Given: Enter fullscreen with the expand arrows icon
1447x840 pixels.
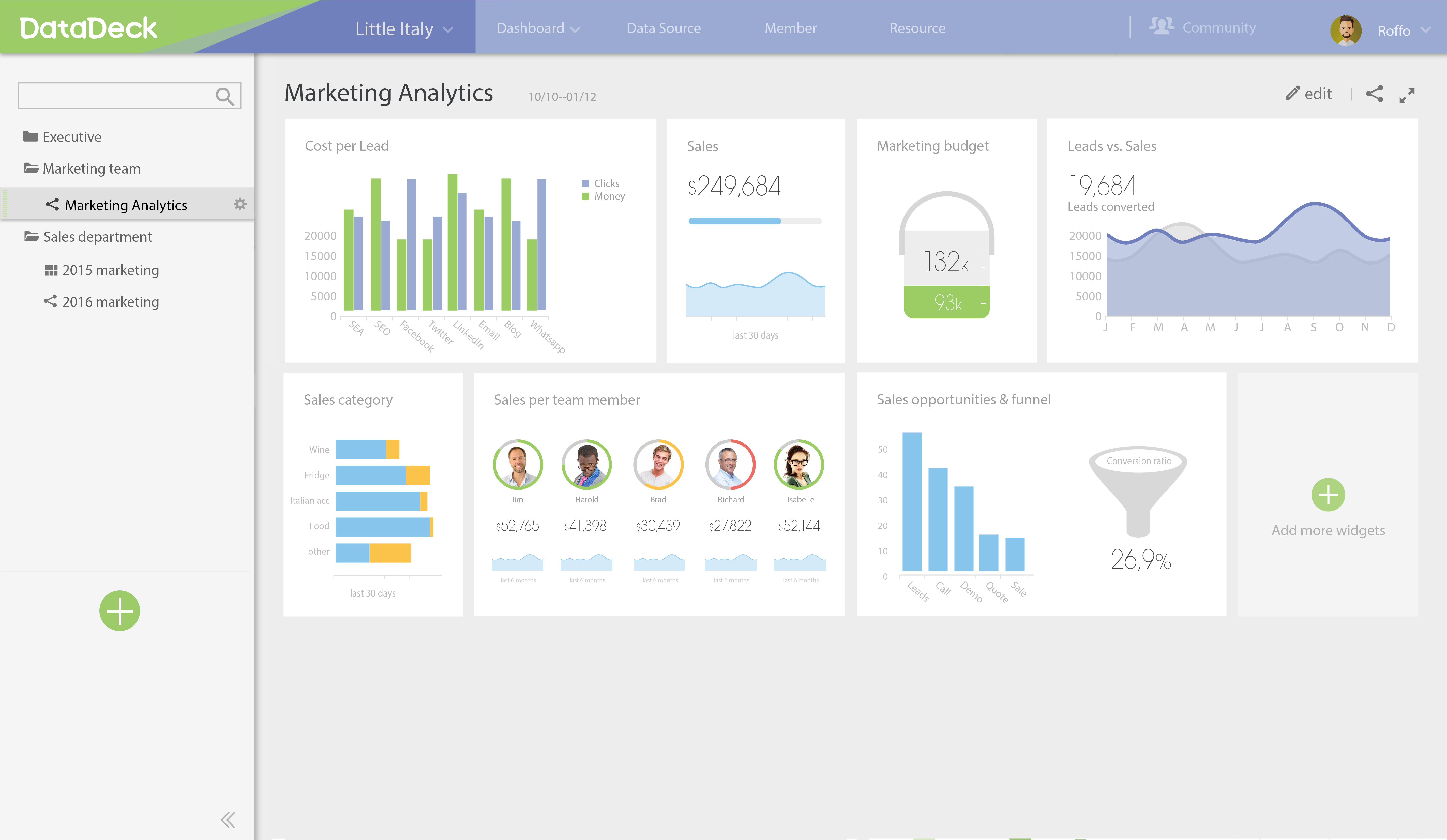Looking at the screenshot, I should pyautogui.click(x=1407, y=95).
